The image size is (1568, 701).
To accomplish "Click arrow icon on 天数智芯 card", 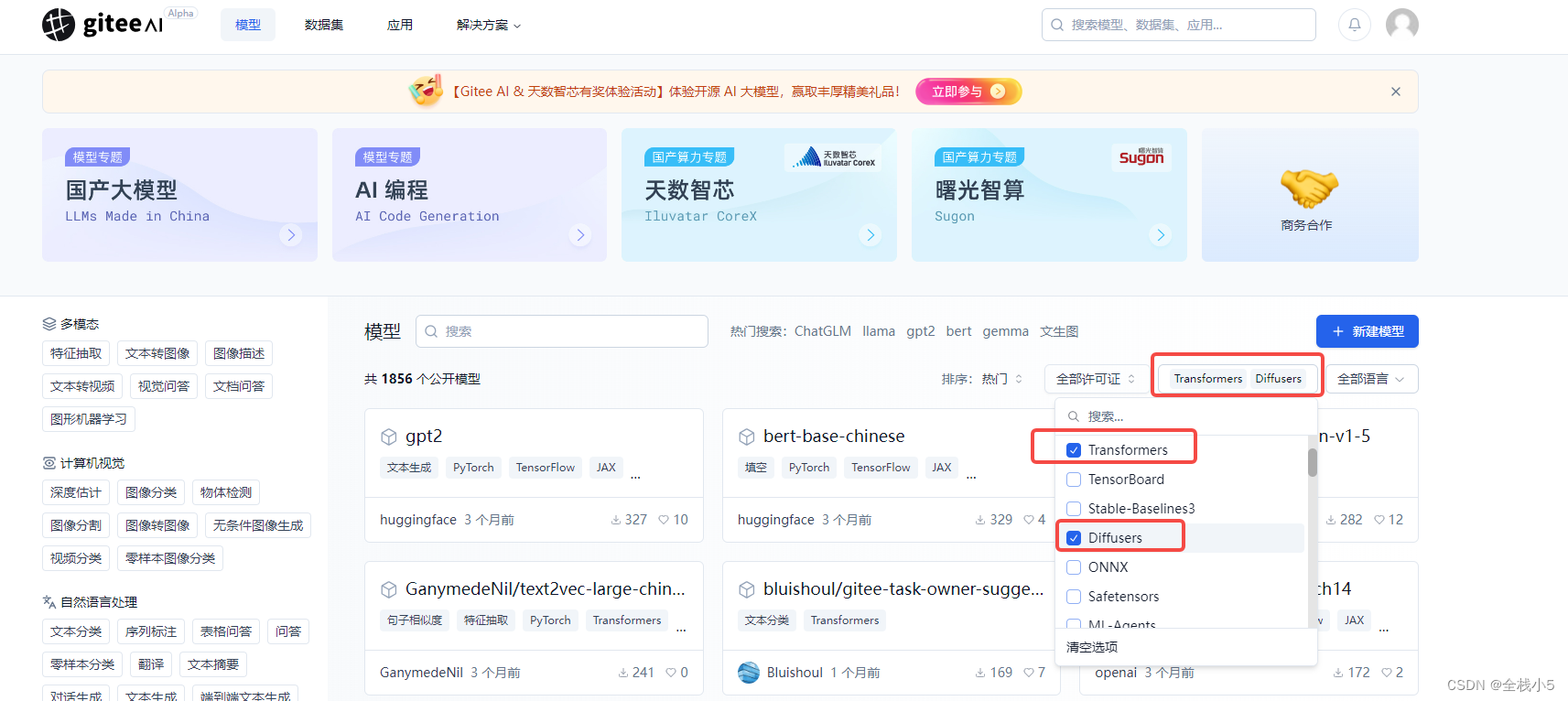I will pyautogui.click(x=871, y=235).
